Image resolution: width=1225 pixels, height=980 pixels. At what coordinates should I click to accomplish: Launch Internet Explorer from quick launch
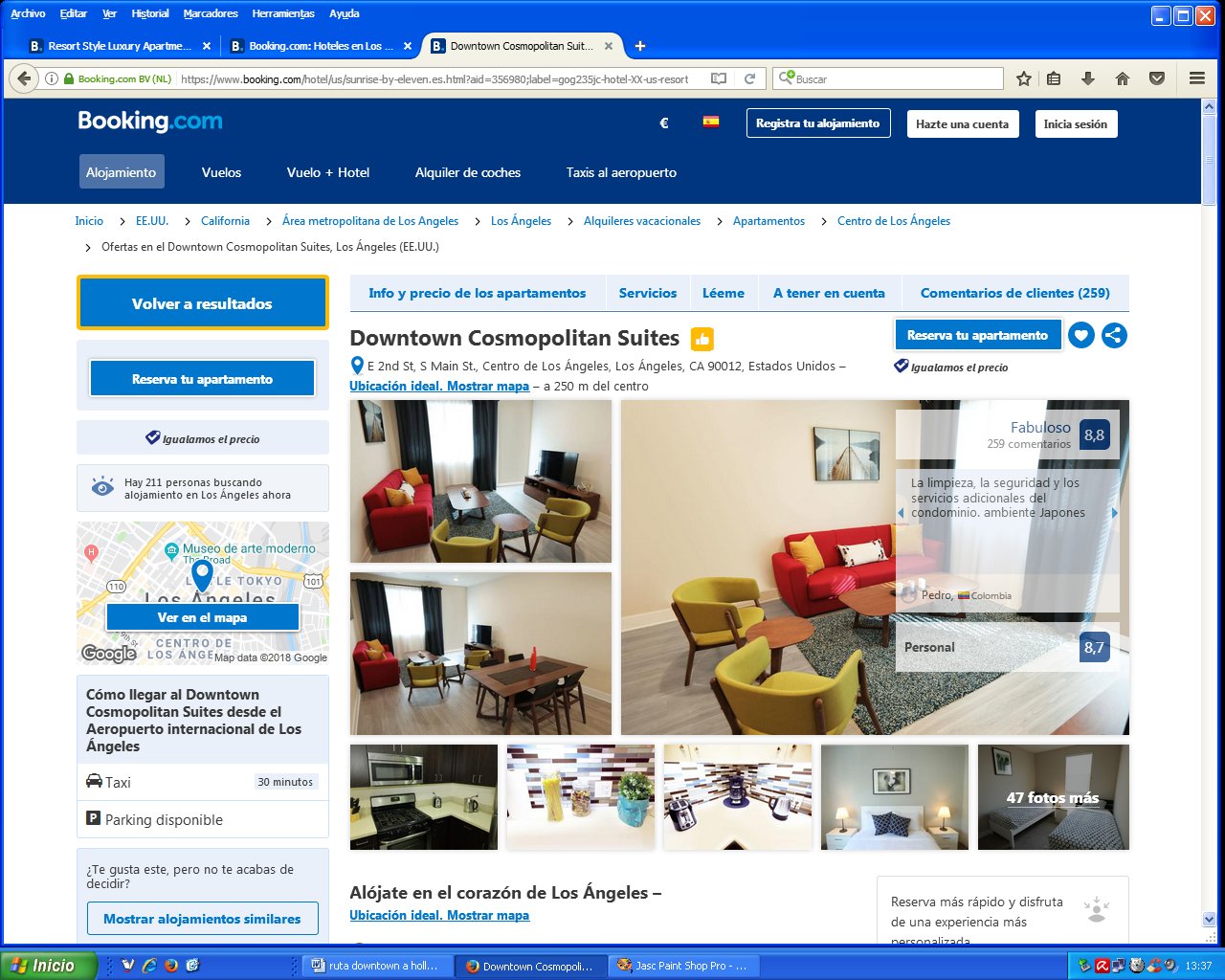pos(149,966)
